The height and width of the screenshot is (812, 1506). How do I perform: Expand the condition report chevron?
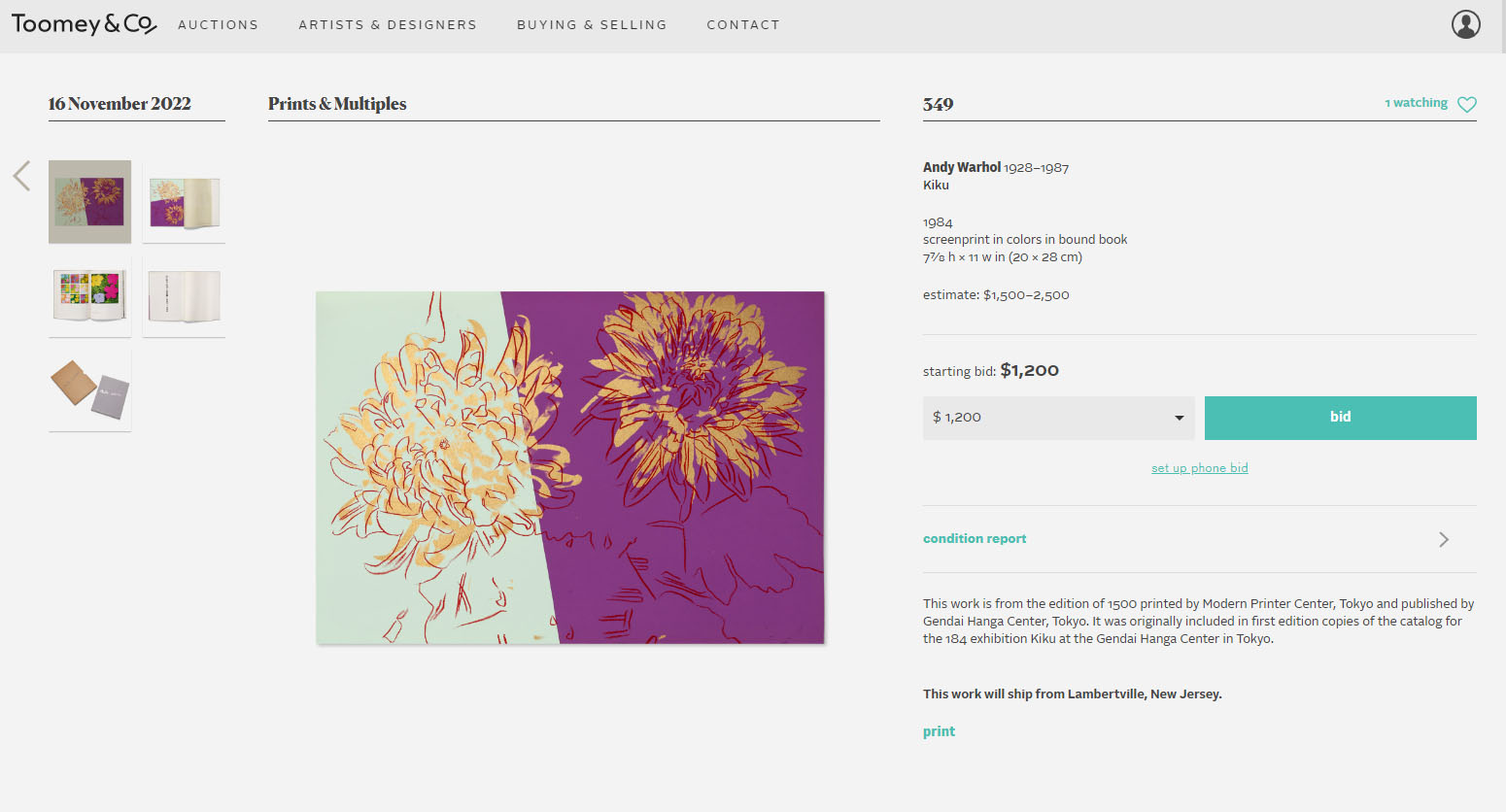(x=1444, y=539)
